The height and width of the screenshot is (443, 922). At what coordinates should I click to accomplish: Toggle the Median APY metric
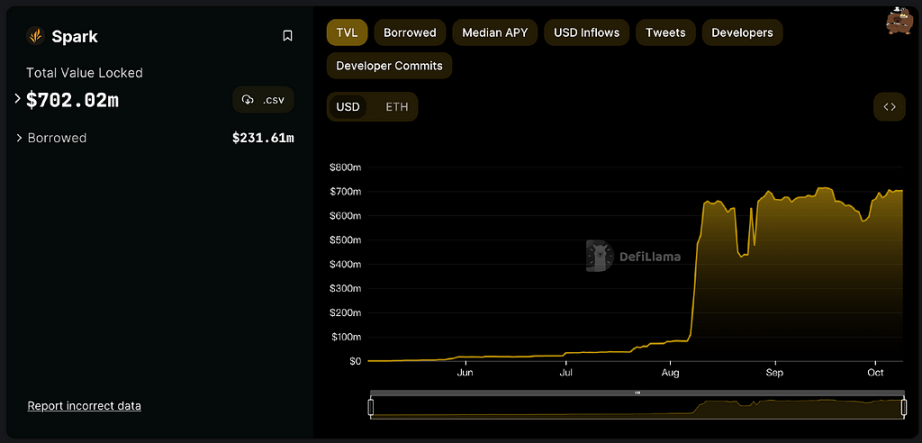pos(495,32)
